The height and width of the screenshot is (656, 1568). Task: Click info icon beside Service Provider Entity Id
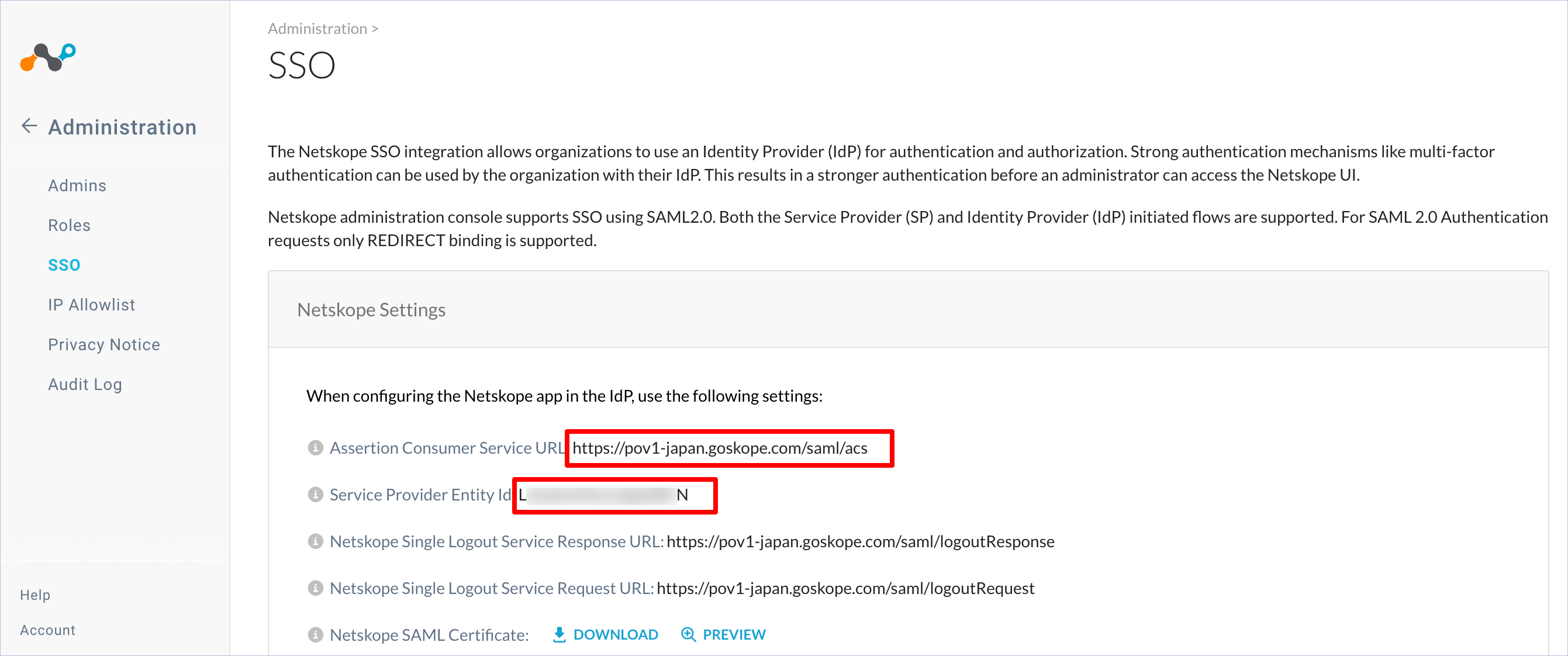point(315,495)
